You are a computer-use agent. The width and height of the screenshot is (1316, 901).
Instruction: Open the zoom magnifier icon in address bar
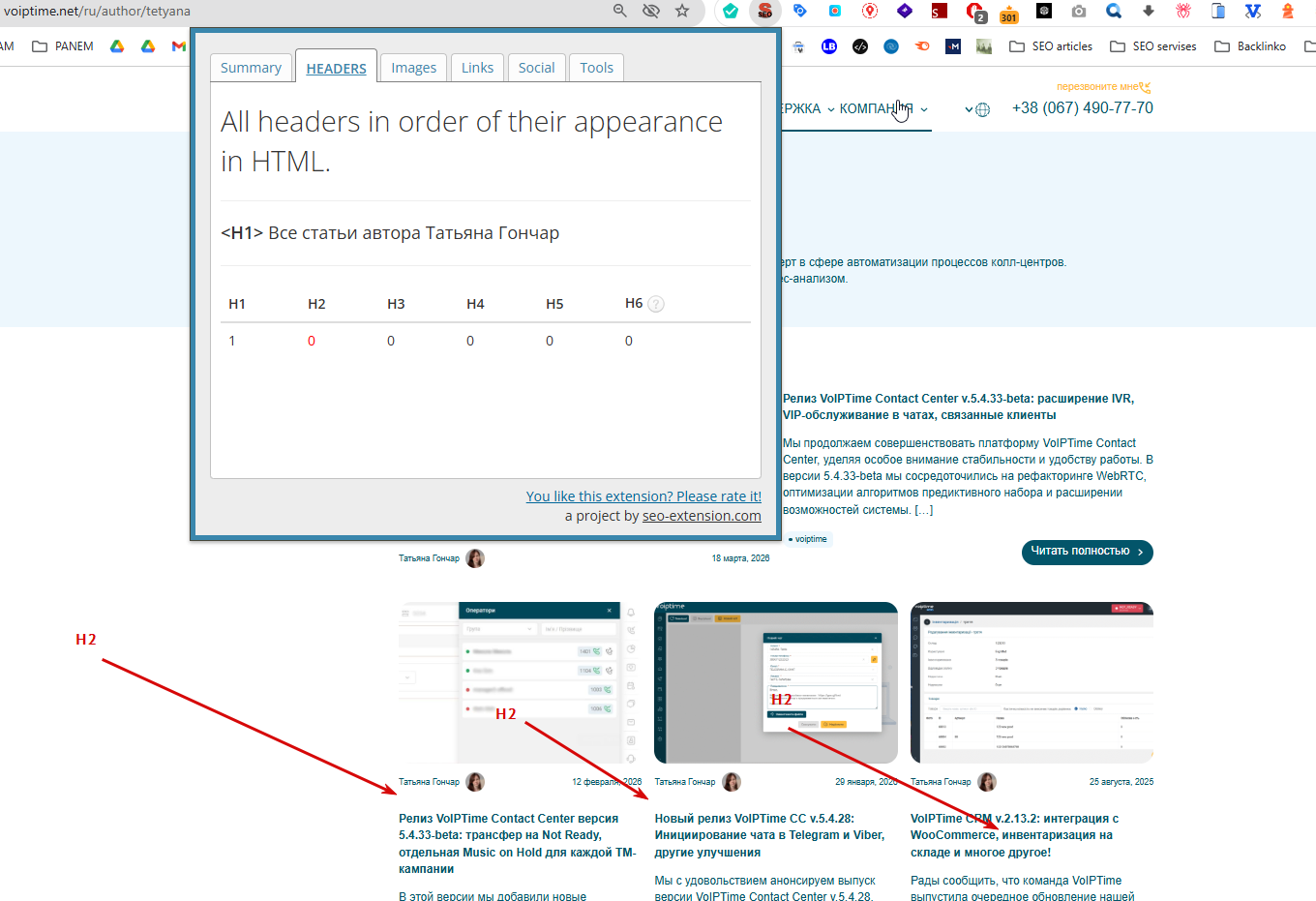pos(620,11)
